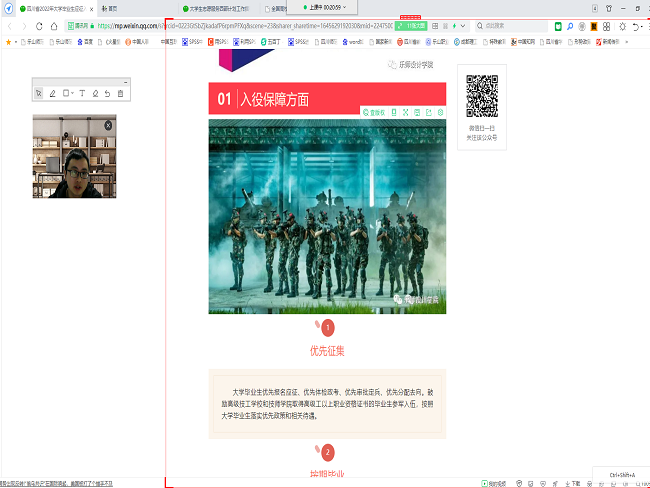Click the compass browser logo icon
Image resolution: width=650 pixels, height=488 pixels.
8,8
